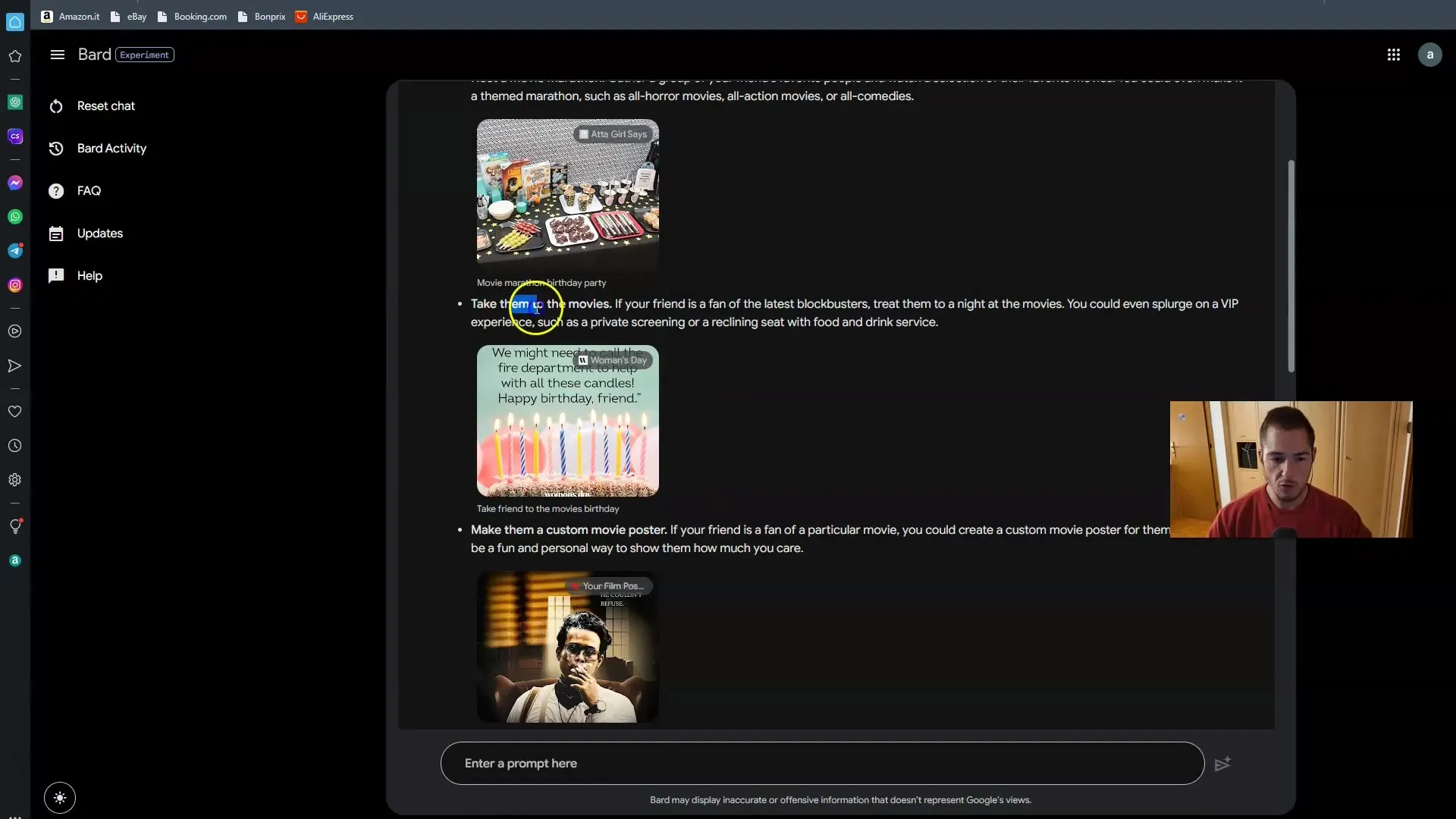Open Updates section
The height and width of the screenshot is (819, 1456).
[99, 232]
